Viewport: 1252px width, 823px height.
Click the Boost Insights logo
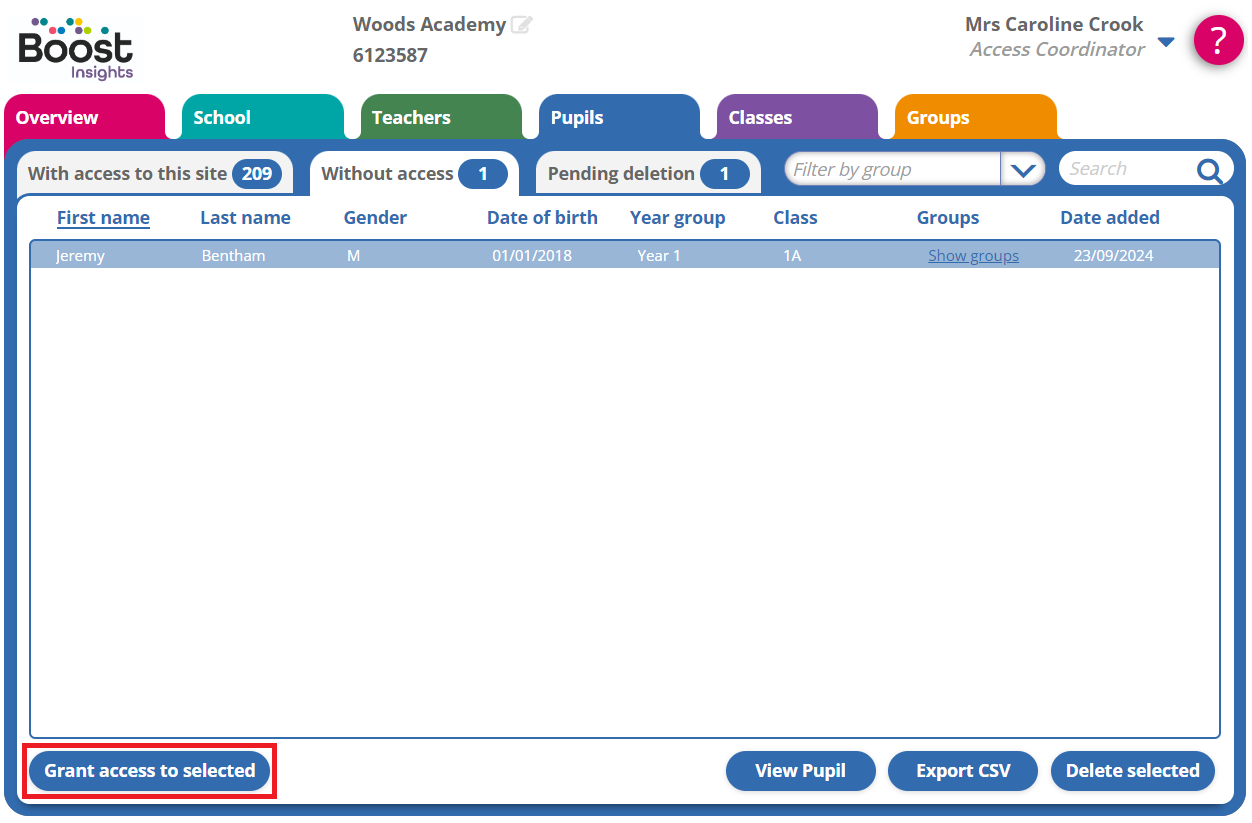(x=75, y=48)
